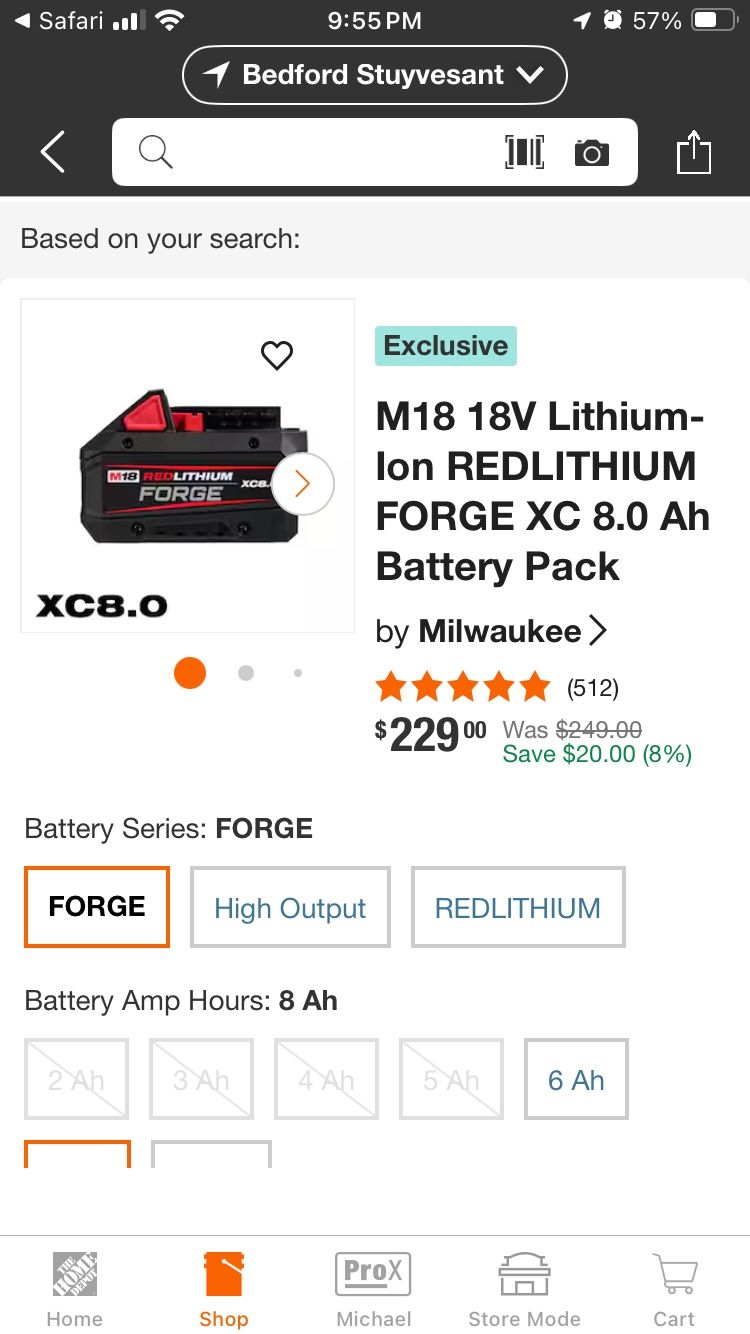Expand the Milwaukee brand page via its chevron
The height and width of the screenshot is (1334, 750).
(x=598, y=630)
